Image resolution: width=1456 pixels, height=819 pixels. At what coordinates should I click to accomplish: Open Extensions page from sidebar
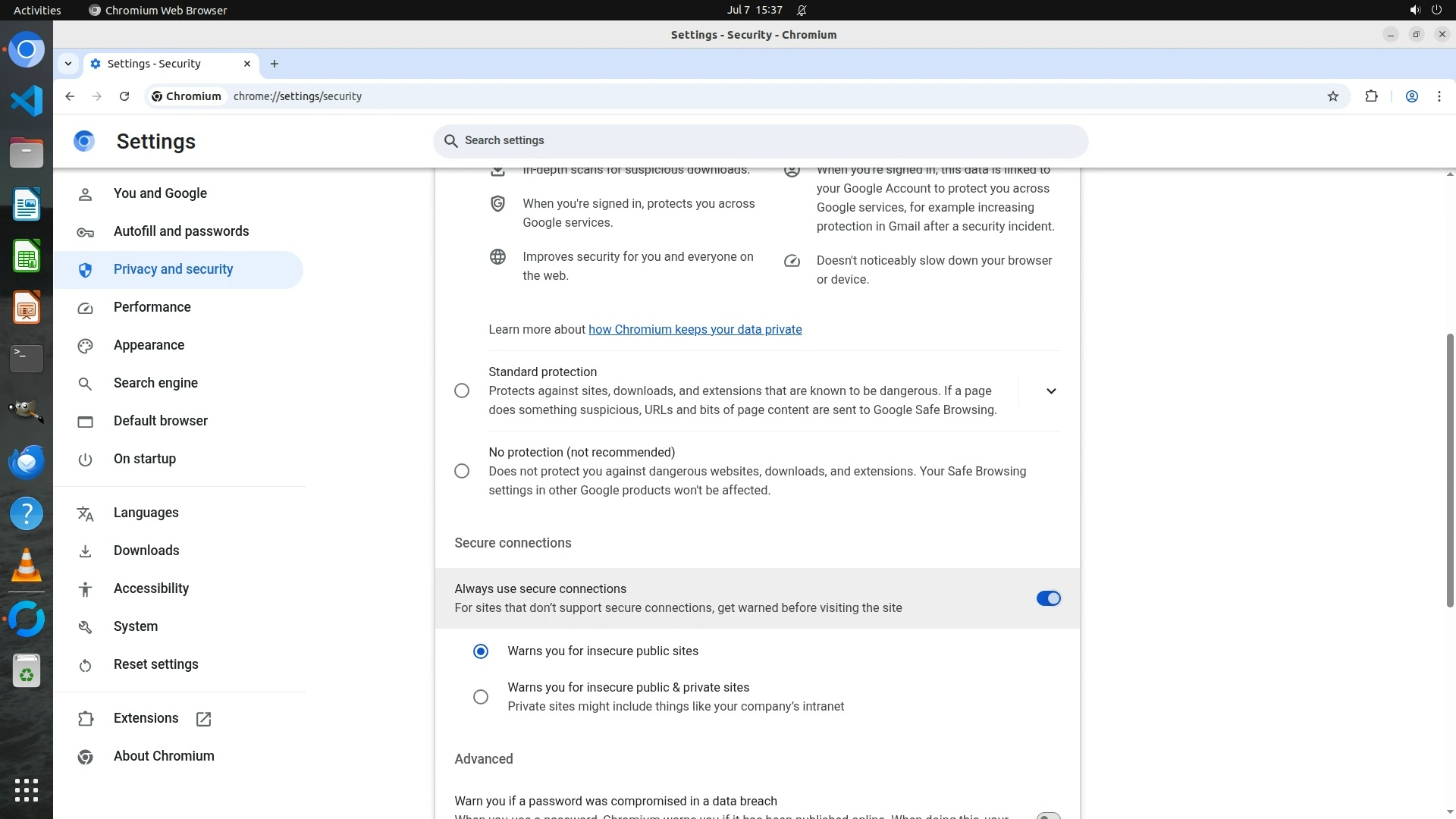pyautogui.click(x=146, y=718)
